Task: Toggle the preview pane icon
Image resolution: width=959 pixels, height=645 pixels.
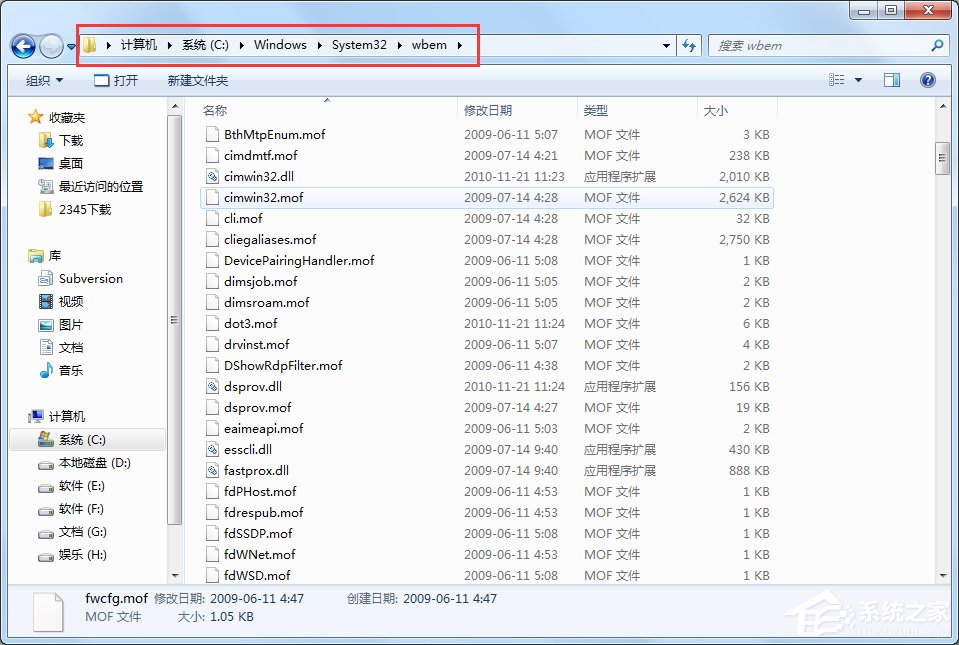Action: (890, 80)
